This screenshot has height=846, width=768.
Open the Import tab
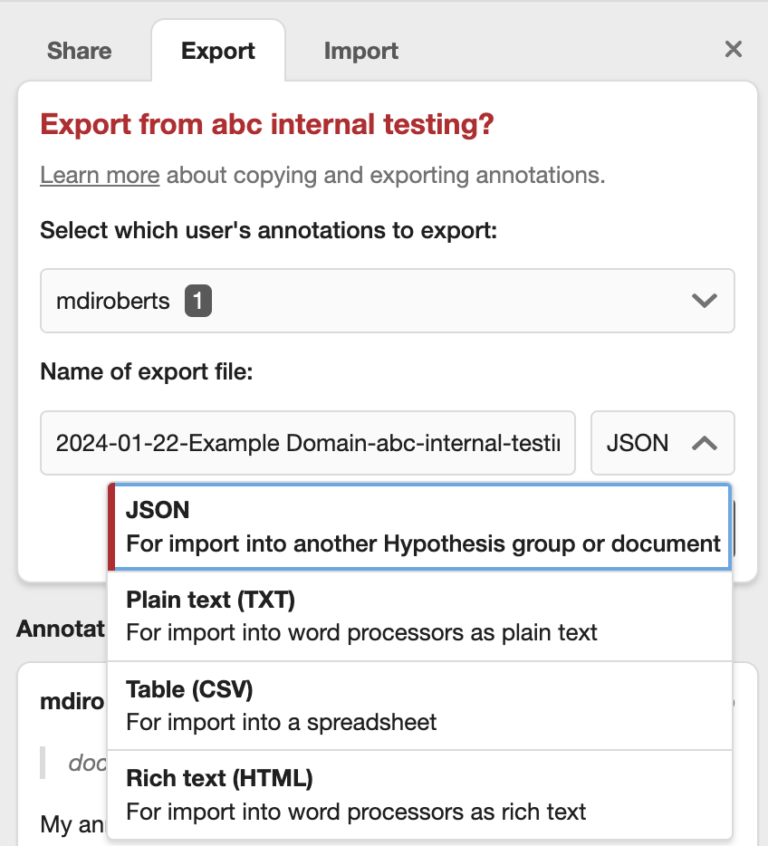[x=361, y=51]
